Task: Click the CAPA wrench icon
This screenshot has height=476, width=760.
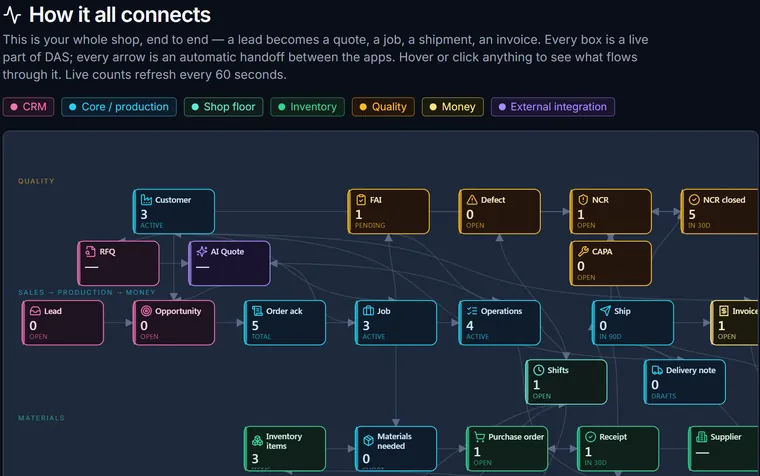Action: 583,252
